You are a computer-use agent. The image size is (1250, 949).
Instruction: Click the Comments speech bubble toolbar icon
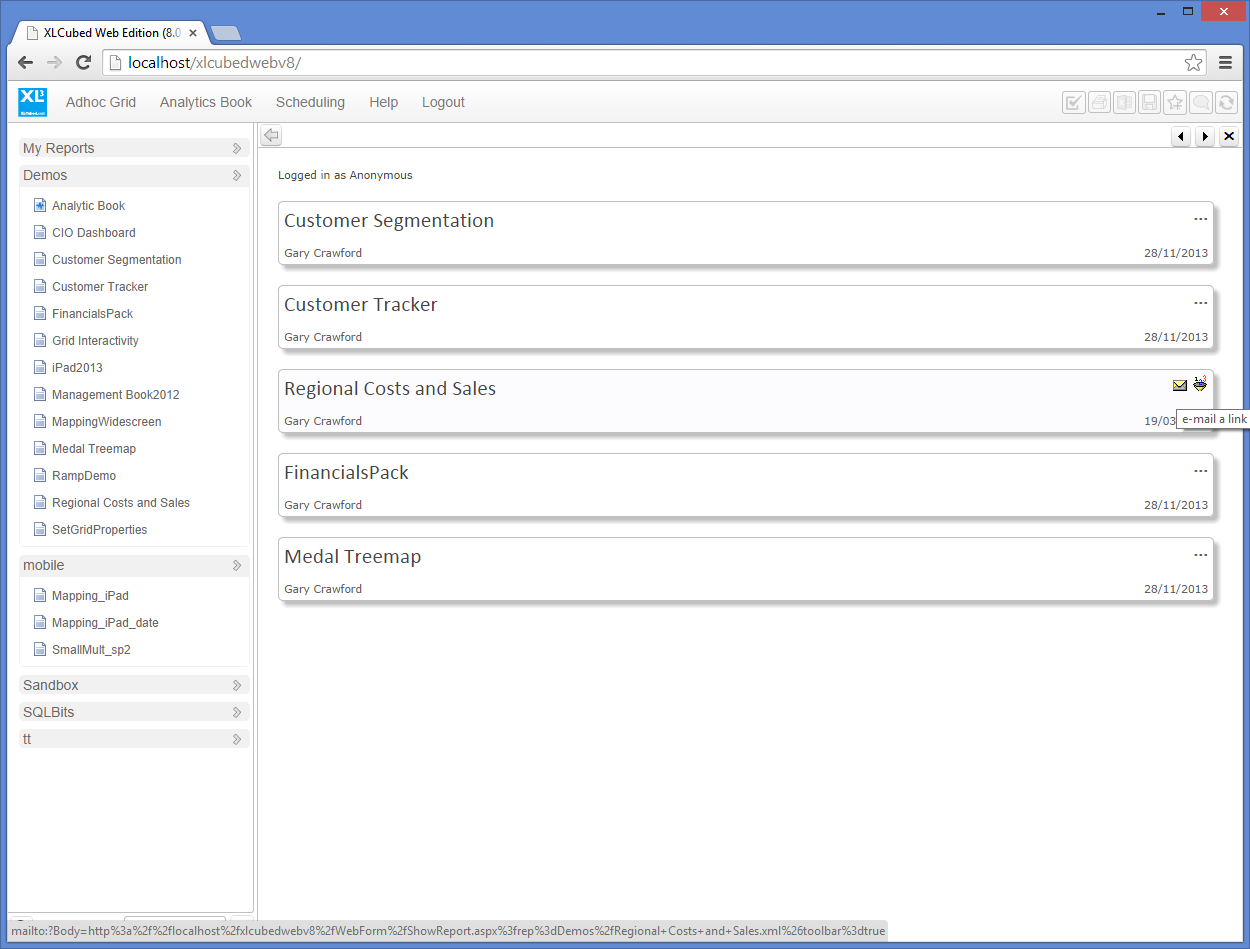tap(1201, 102)
